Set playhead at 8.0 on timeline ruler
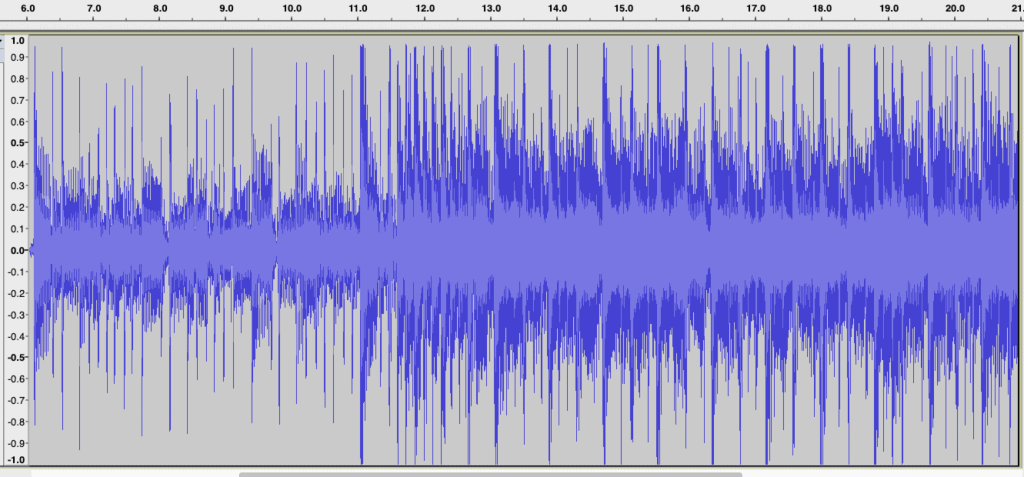 (x=160, y=8)
